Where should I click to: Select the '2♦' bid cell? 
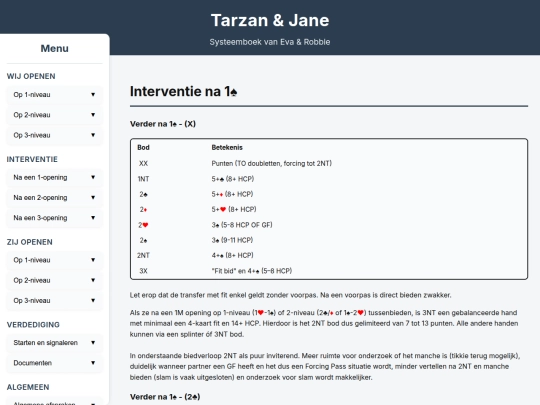tap(143, 209)
